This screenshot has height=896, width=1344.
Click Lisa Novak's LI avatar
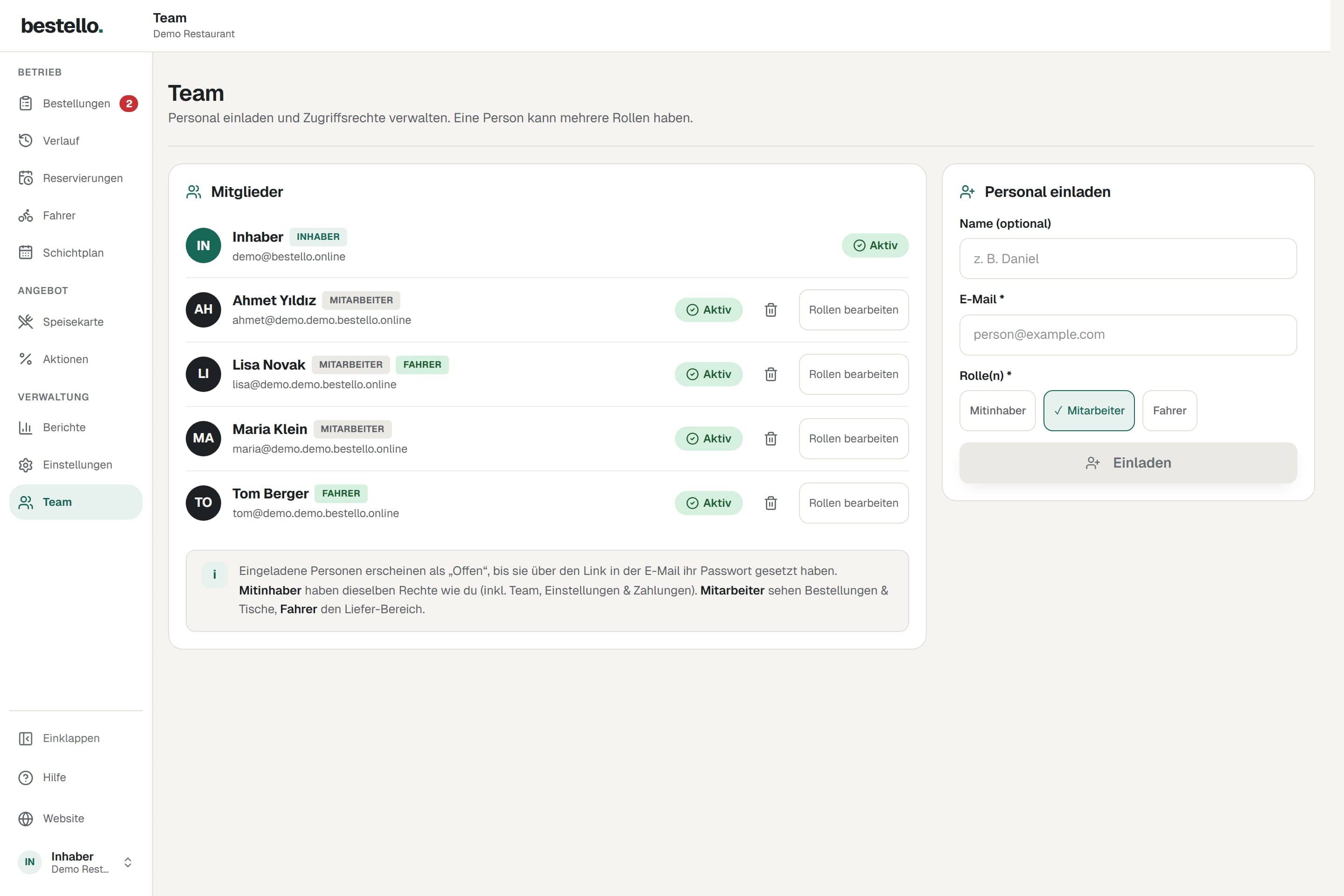point(203,374)
